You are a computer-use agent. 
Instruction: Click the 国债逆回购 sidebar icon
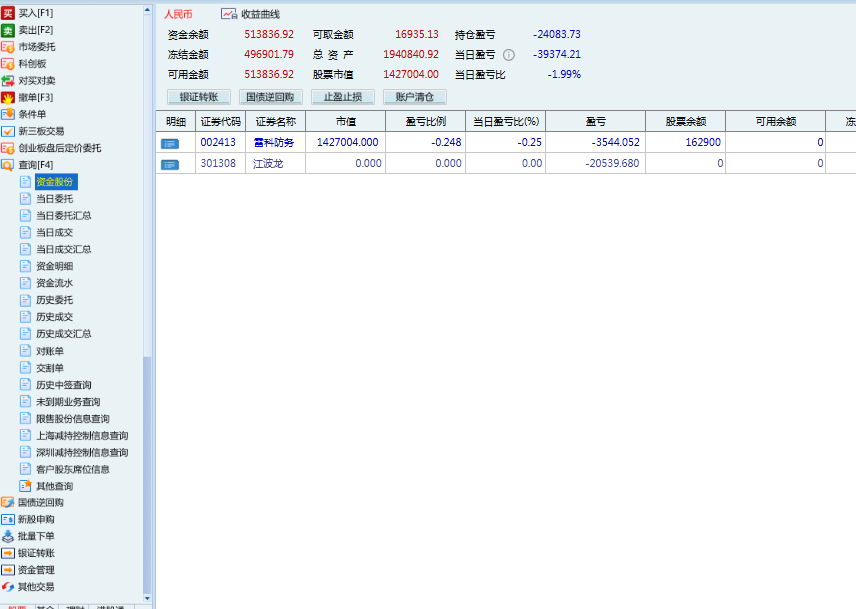click(x=8, y=502)
